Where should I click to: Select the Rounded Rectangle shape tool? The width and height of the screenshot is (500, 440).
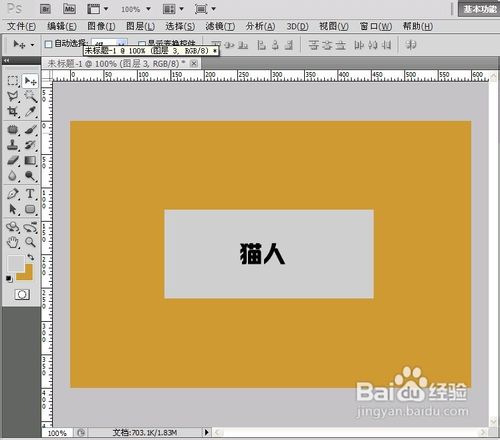[30, 209]
